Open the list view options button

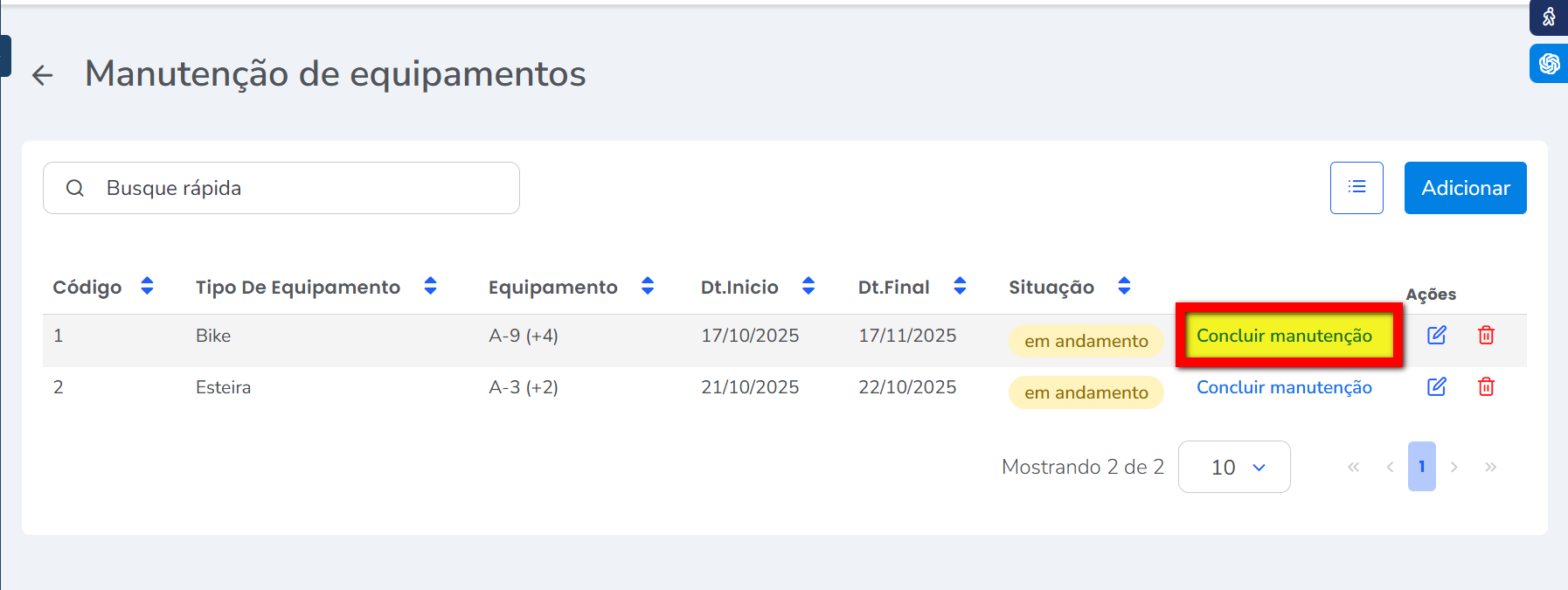click(1356, 187)
